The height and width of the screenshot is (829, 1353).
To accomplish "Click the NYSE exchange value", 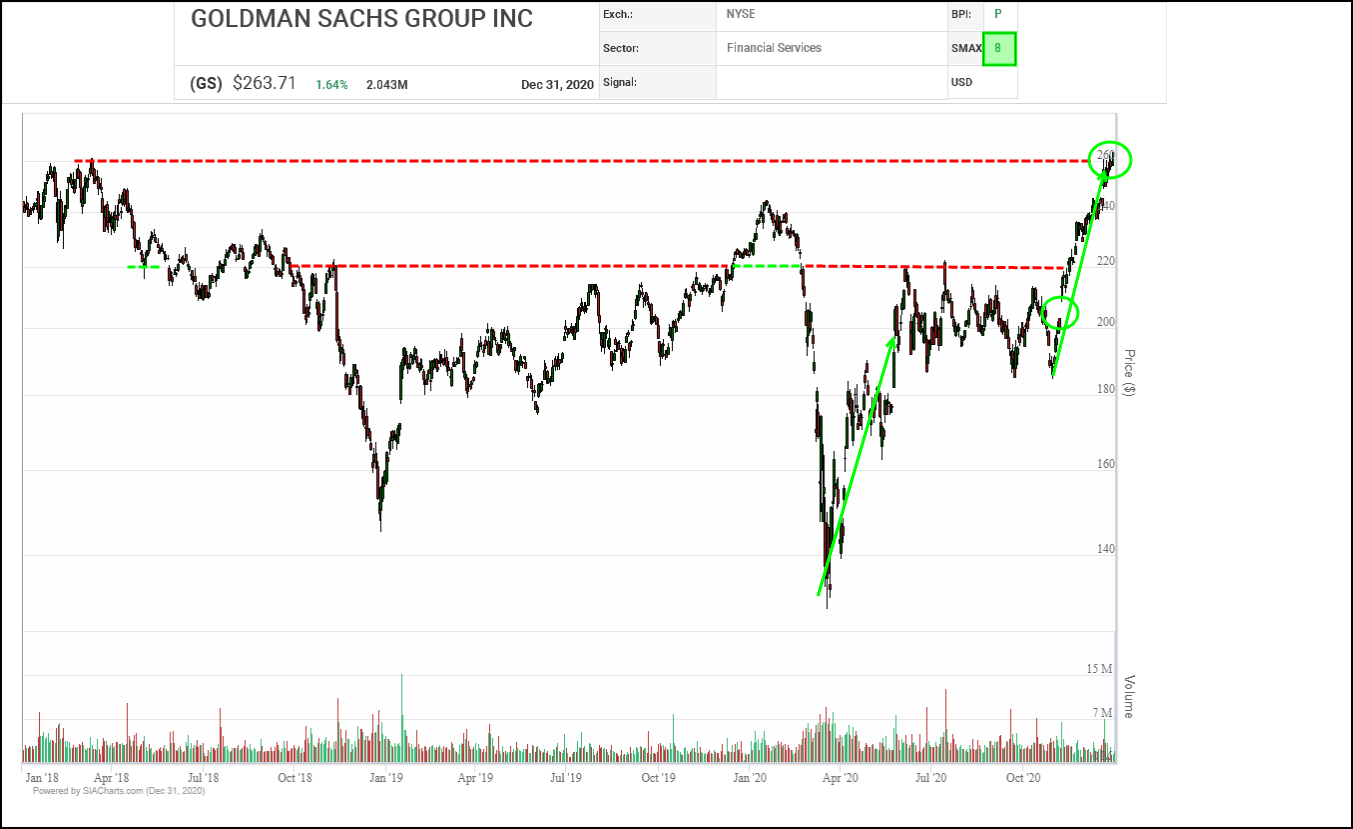I will (x=741, y=14).
